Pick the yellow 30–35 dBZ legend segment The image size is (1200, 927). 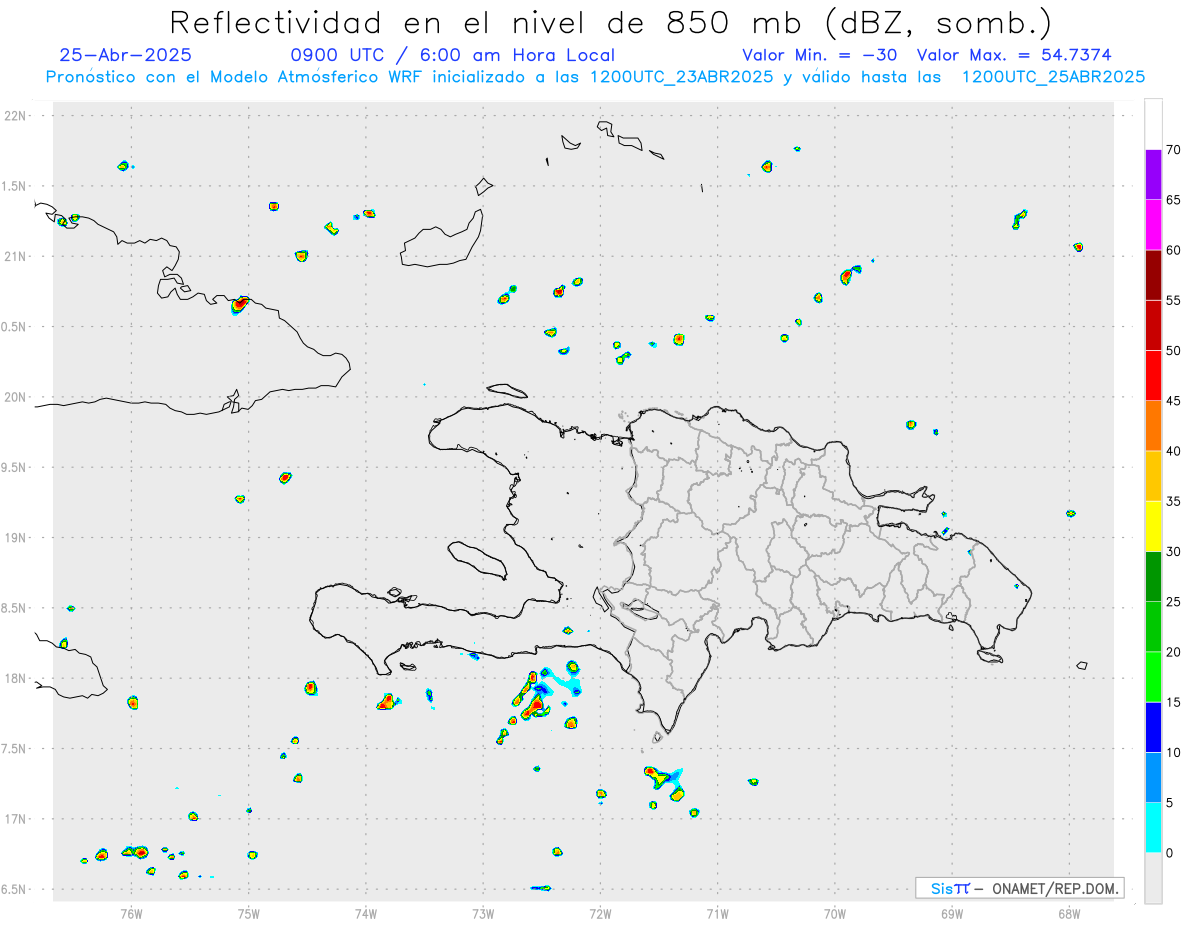1153,526
